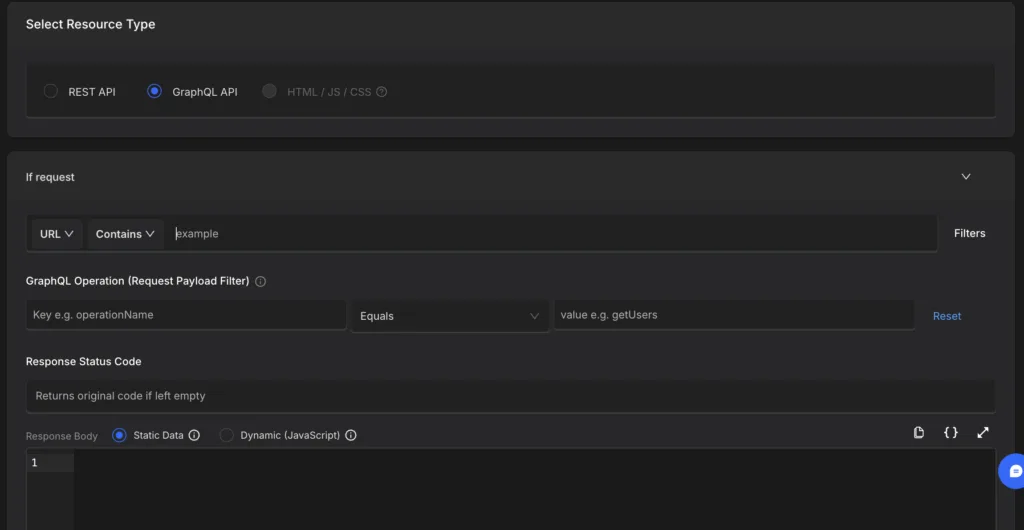Open the URL dropdown
This screenshot has height=530, width=1024.
click(x=57, y=234)
